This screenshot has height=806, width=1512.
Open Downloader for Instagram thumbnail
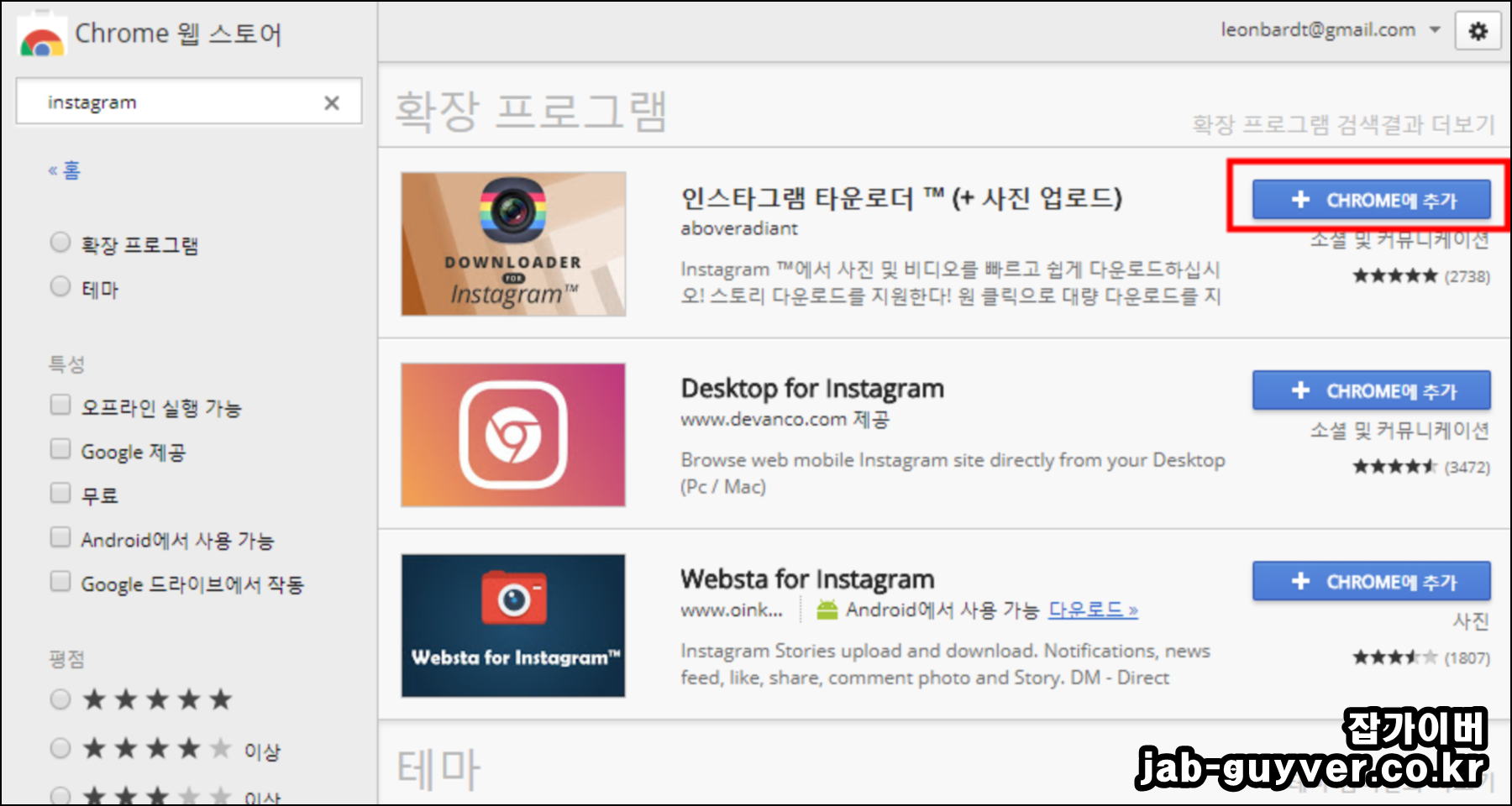point(513,244)
